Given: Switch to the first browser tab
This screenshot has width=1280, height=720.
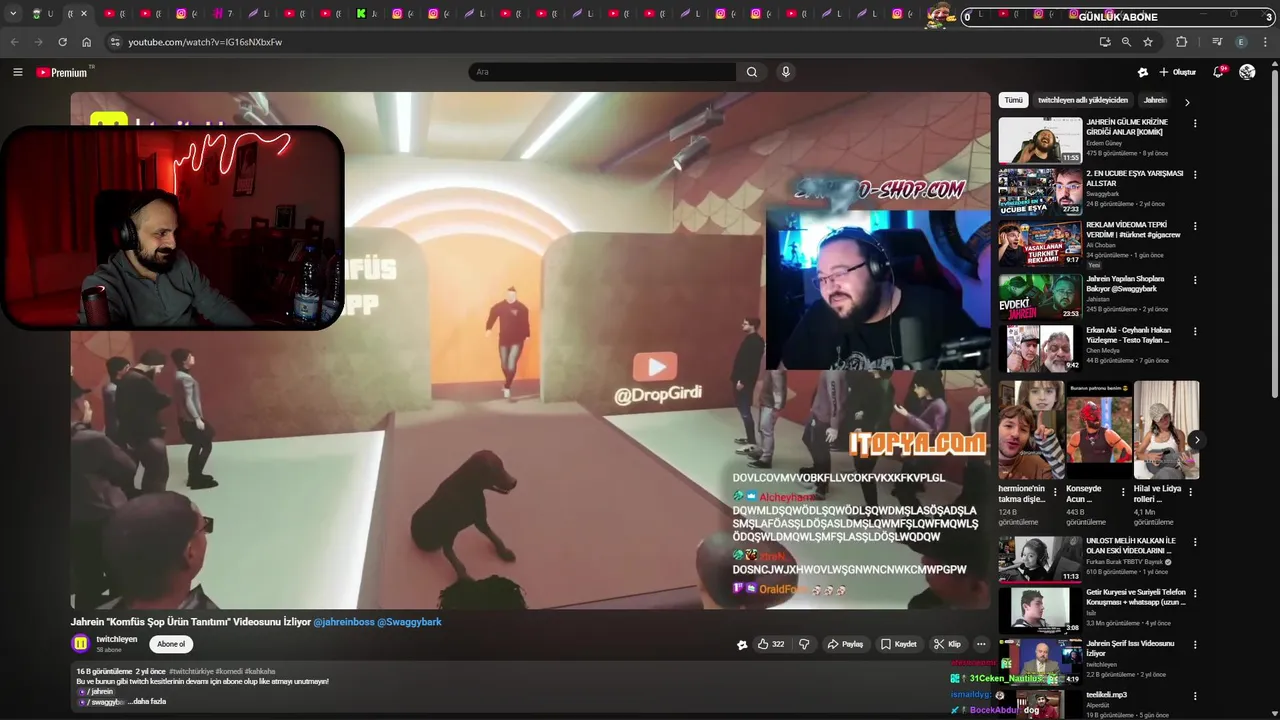Looking at the screenshot, I should tap(43, 14).
